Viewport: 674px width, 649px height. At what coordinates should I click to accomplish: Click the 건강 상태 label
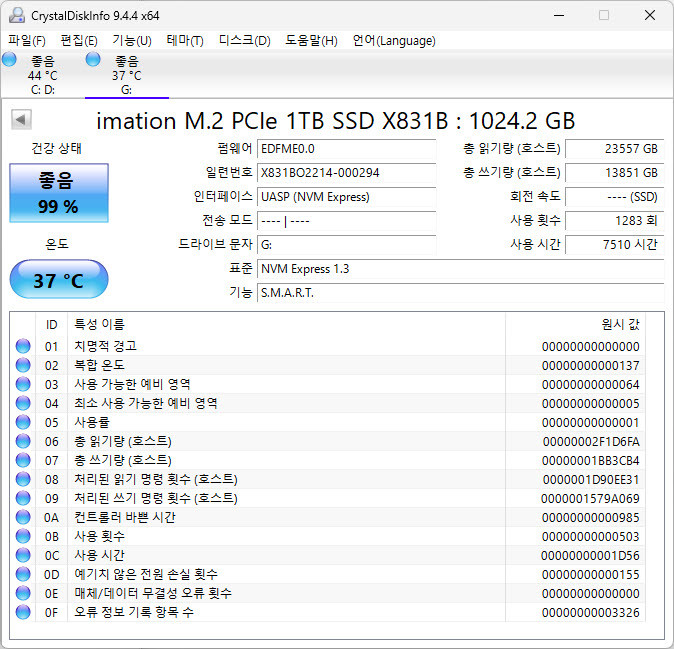(56, 148)
